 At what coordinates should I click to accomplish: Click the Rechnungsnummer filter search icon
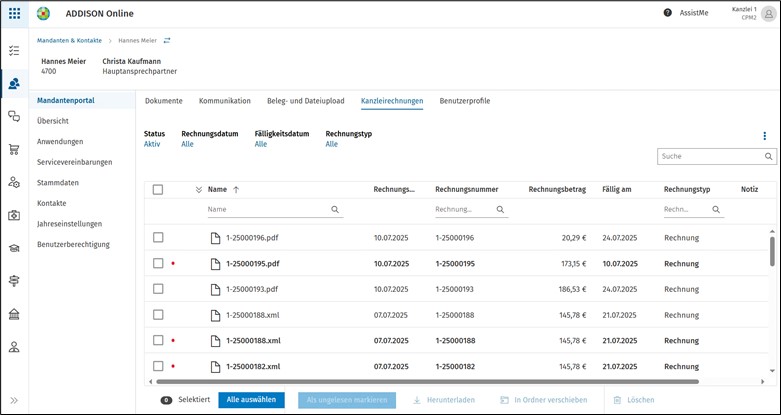pyautogui.click(x=500, y=210)
